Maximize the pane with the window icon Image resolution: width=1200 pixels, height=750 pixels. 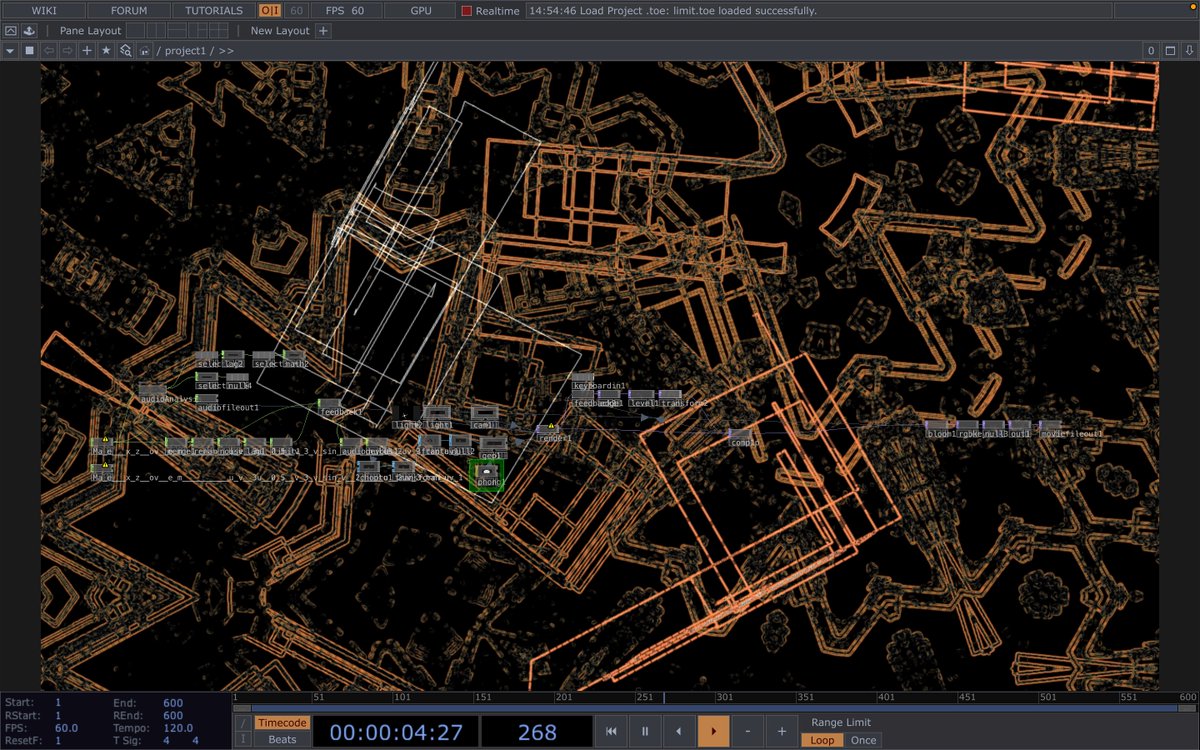[x=1171, y=50]
